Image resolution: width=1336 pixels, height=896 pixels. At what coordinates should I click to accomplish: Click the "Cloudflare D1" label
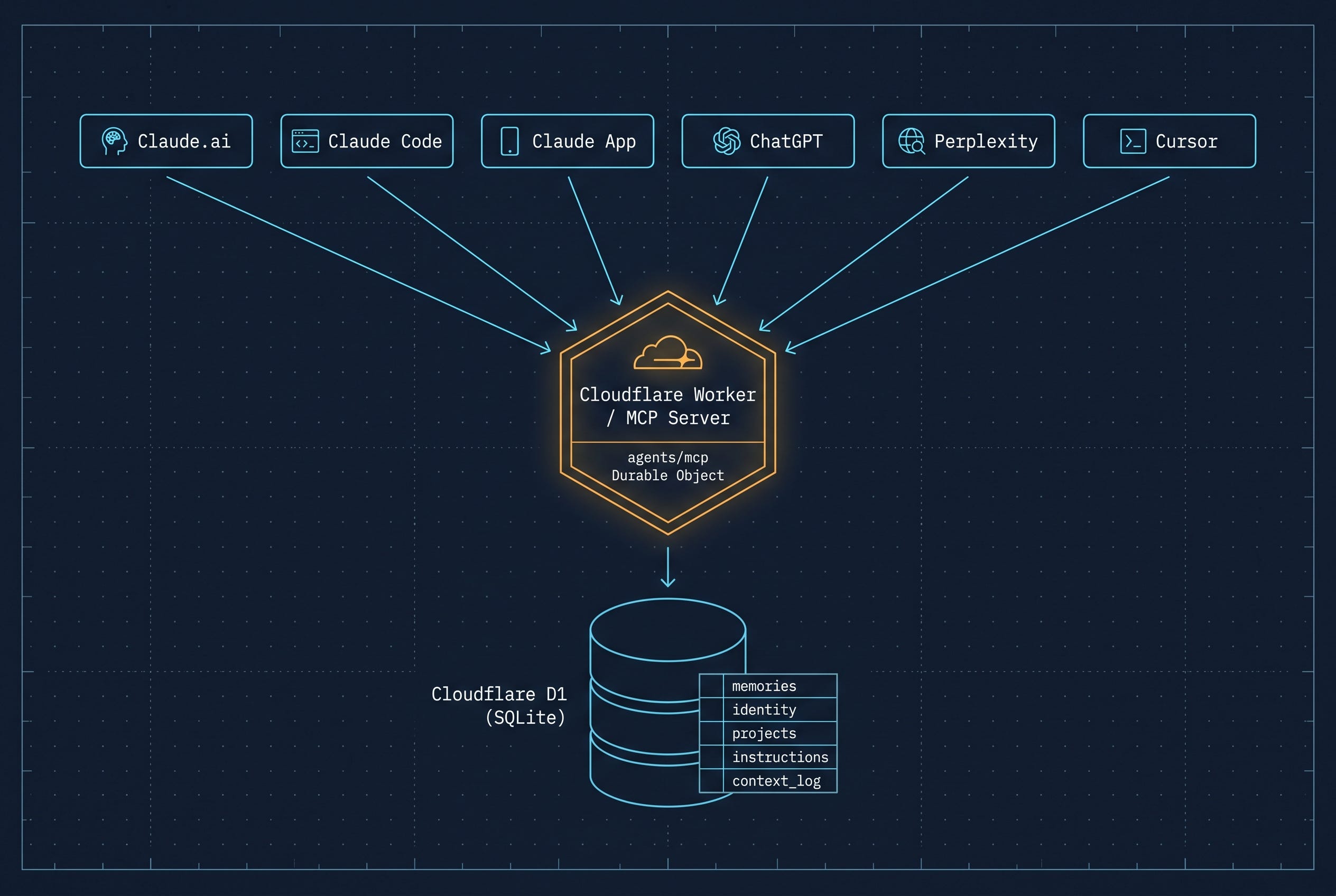tap(499, 694)
